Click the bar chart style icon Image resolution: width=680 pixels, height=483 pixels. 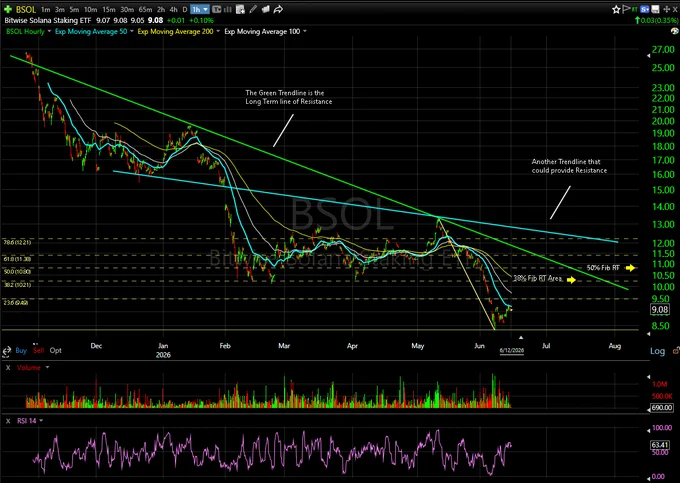(x=227, y=9)
